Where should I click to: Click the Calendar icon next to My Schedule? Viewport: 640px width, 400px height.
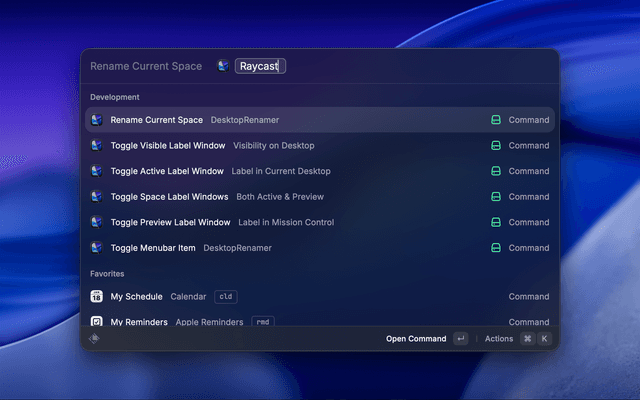click(97, 297)
